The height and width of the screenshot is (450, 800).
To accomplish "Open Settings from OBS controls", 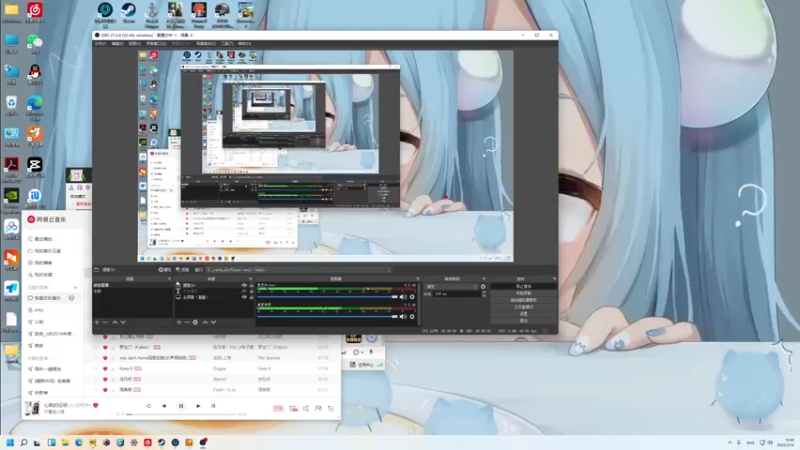I will (x=523, y=314).
